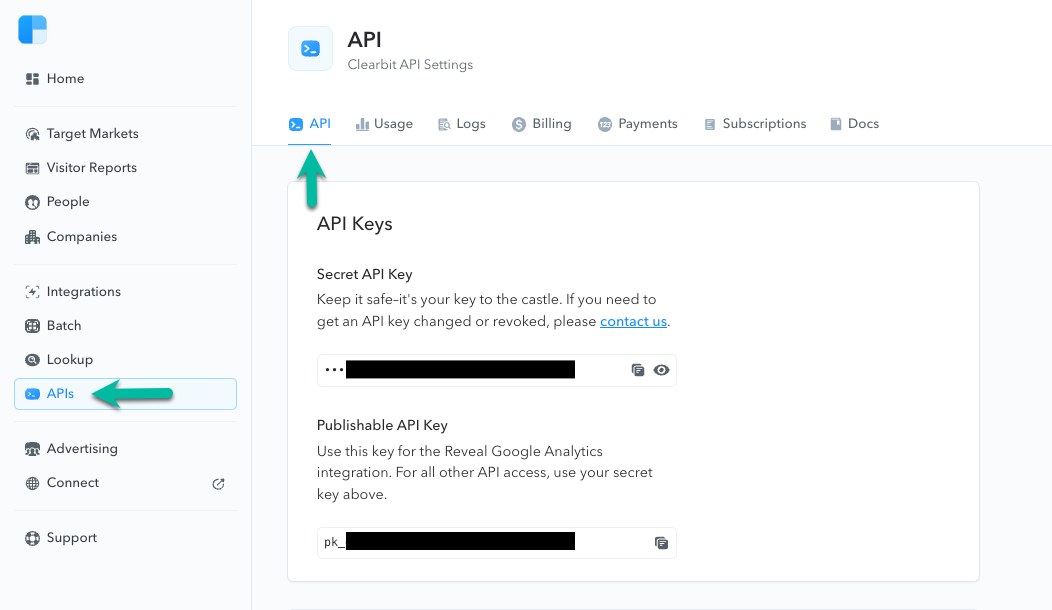1052x610 pixels.
Task: Click the Publishable API Key label
Action: tap(382, 425)
